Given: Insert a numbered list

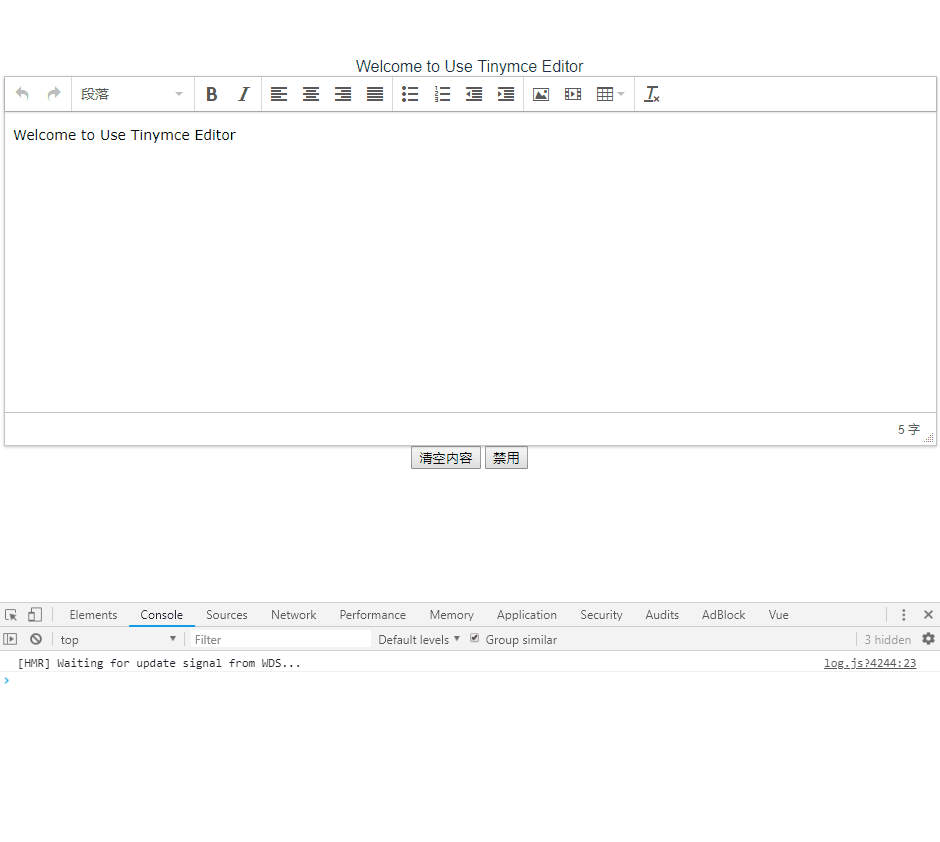Looking at the screenshot, I should tap(442, 94).
